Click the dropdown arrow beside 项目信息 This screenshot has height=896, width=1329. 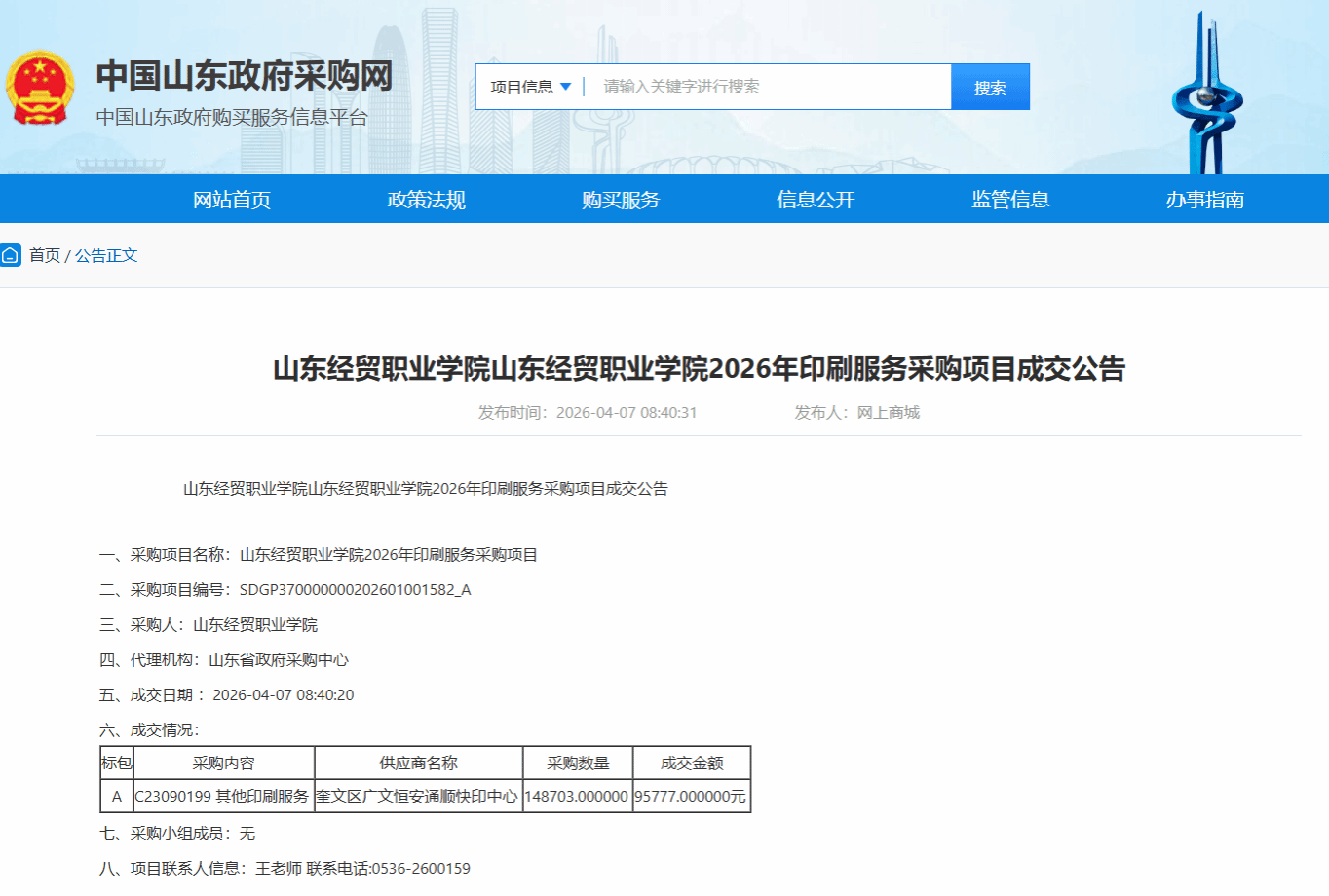coord(566,87)
